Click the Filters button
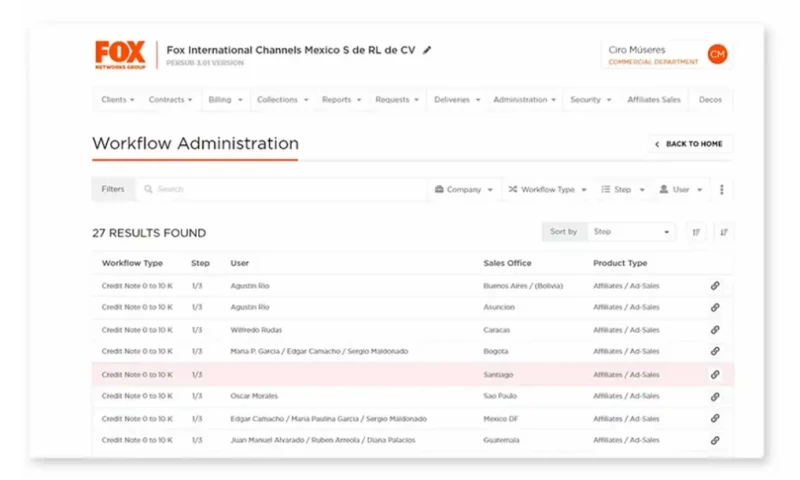The image size is (800, 480). tap(113, 189)
